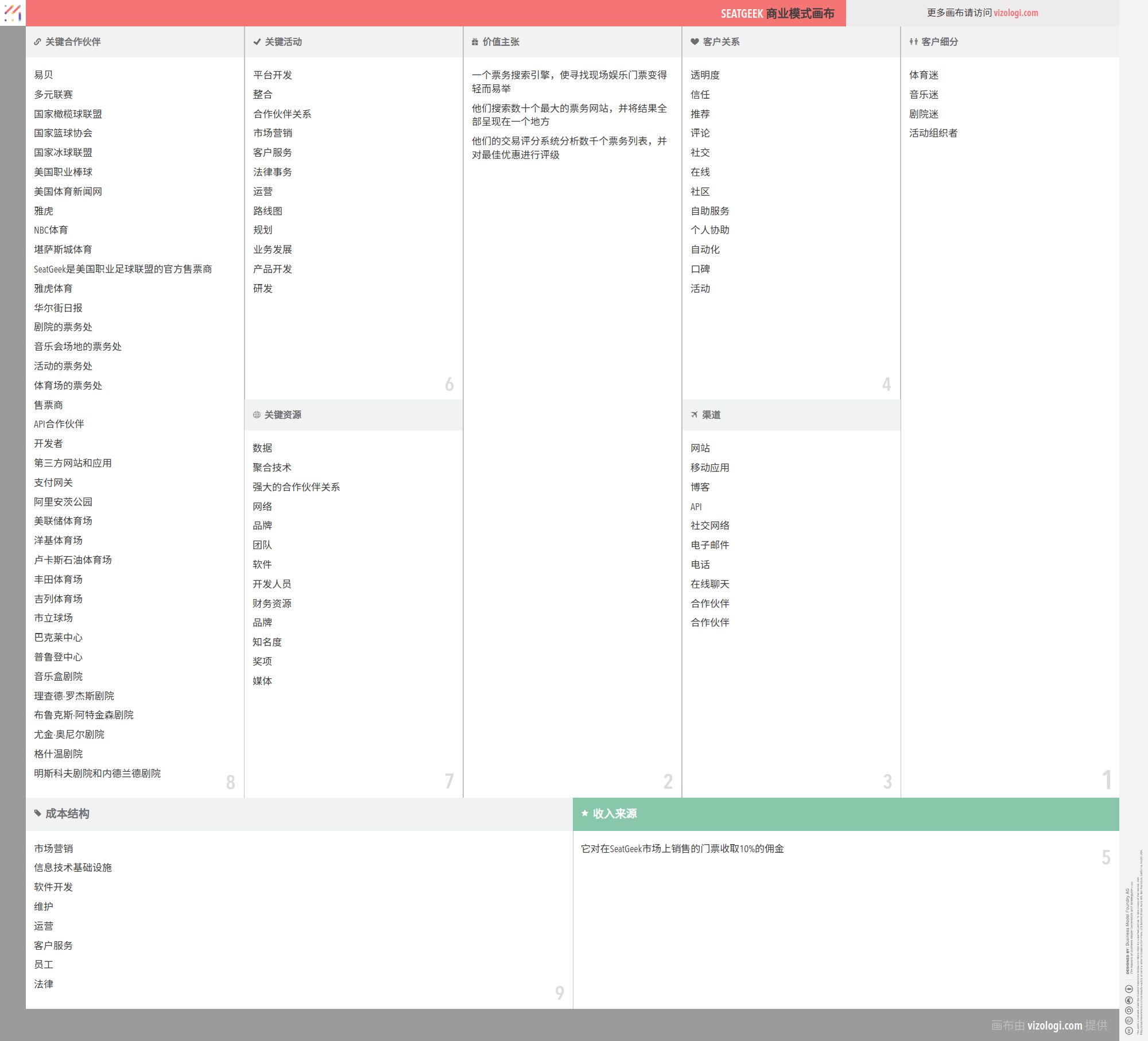Select the 成本结构 section header

(67, 814)
